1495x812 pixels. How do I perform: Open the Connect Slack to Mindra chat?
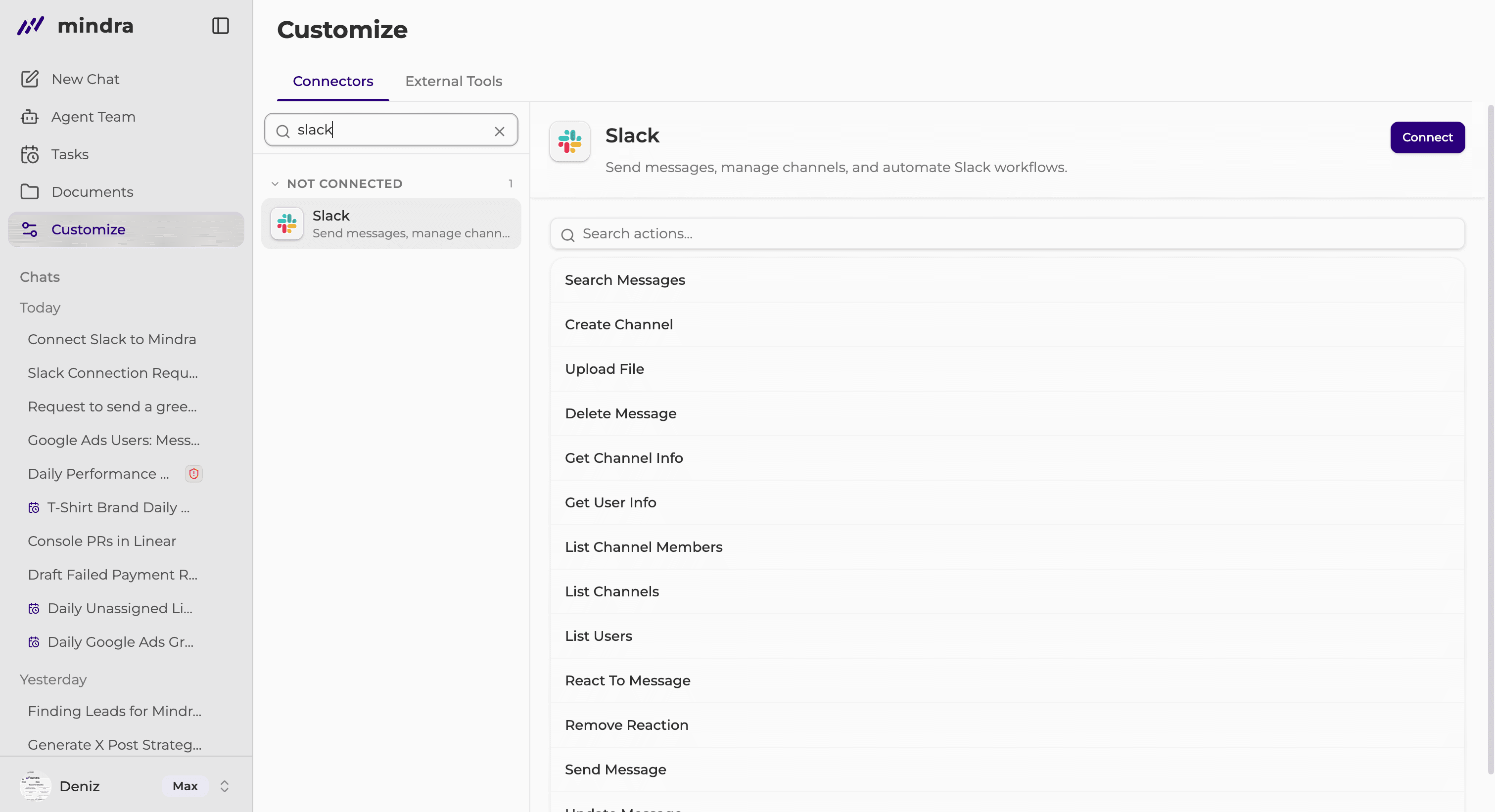coord(112,339)
